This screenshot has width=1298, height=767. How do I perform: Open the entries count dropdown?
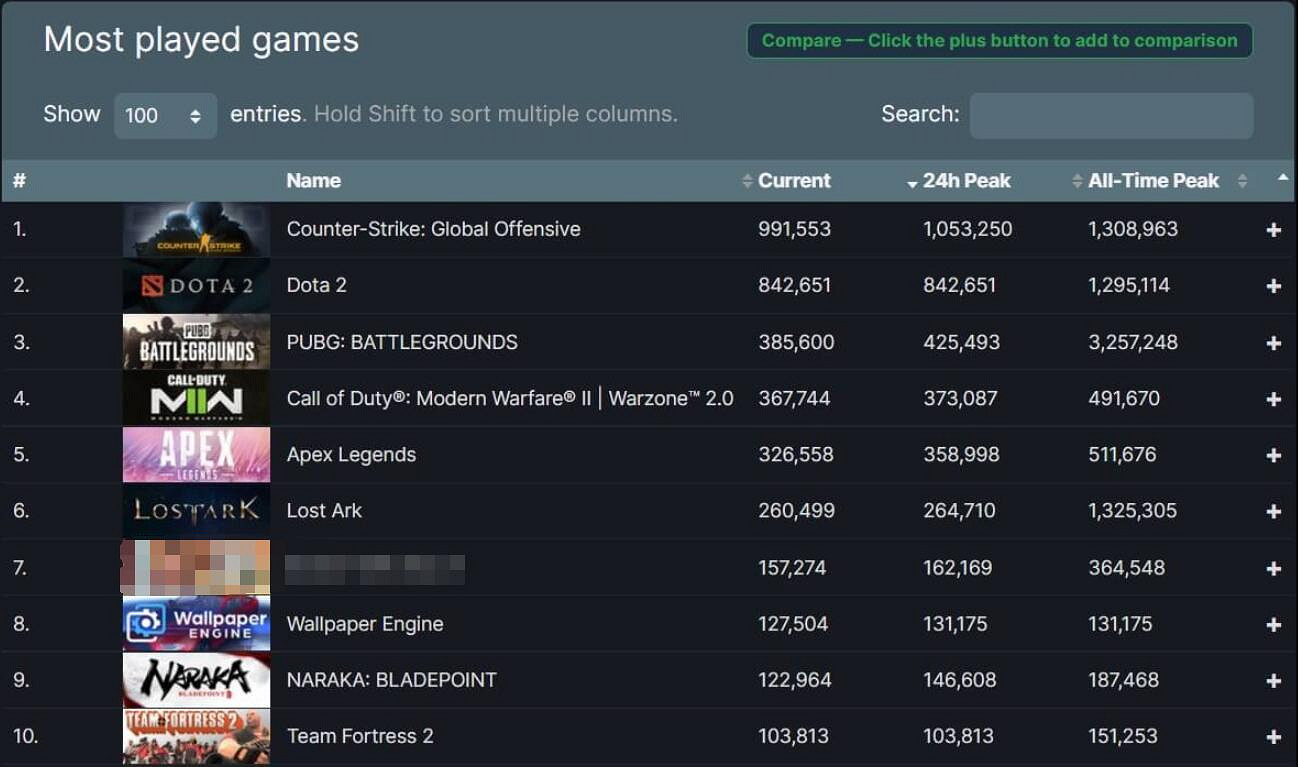click(165, 115)
